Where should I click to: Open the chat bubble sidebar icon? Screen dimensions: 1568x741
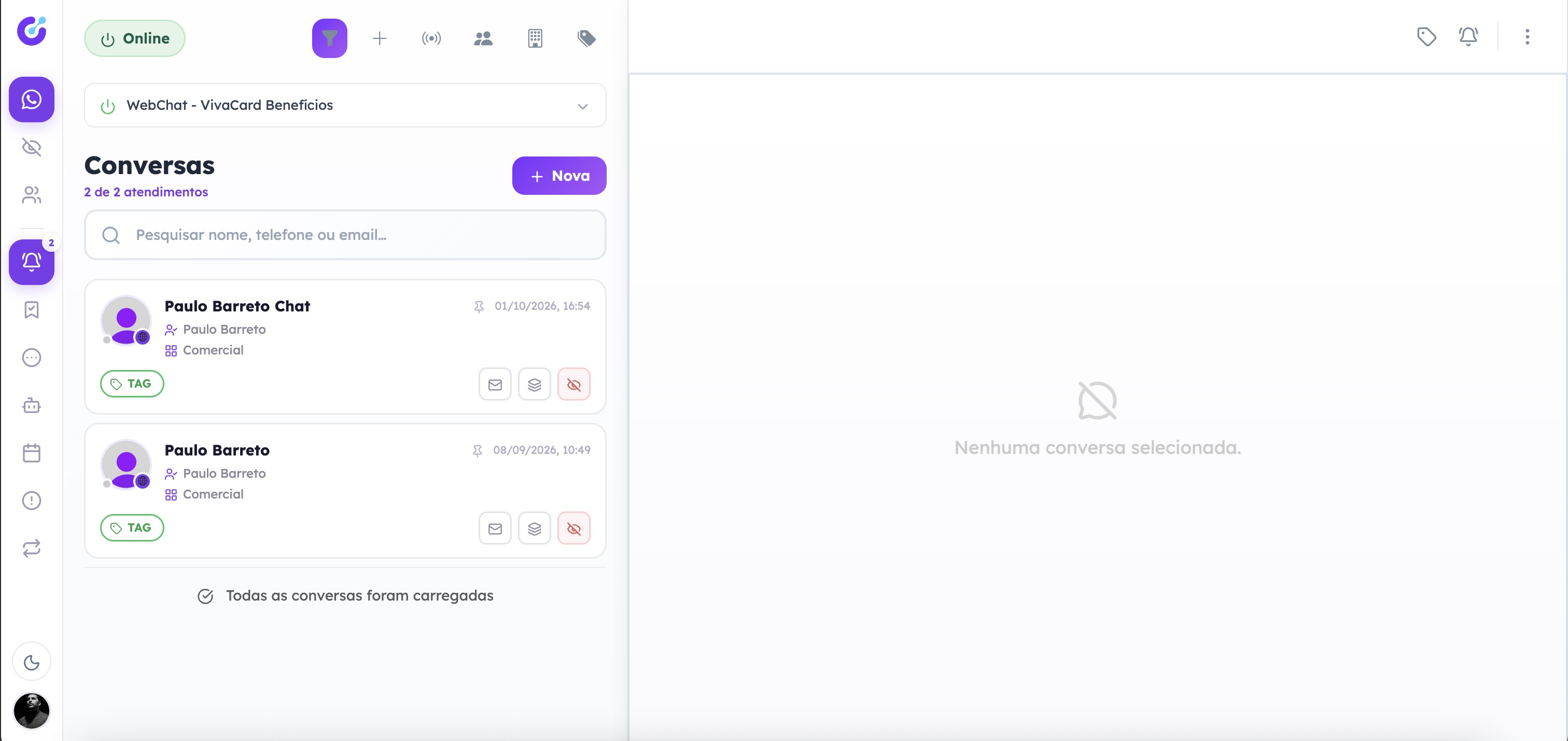click(32, 358)
